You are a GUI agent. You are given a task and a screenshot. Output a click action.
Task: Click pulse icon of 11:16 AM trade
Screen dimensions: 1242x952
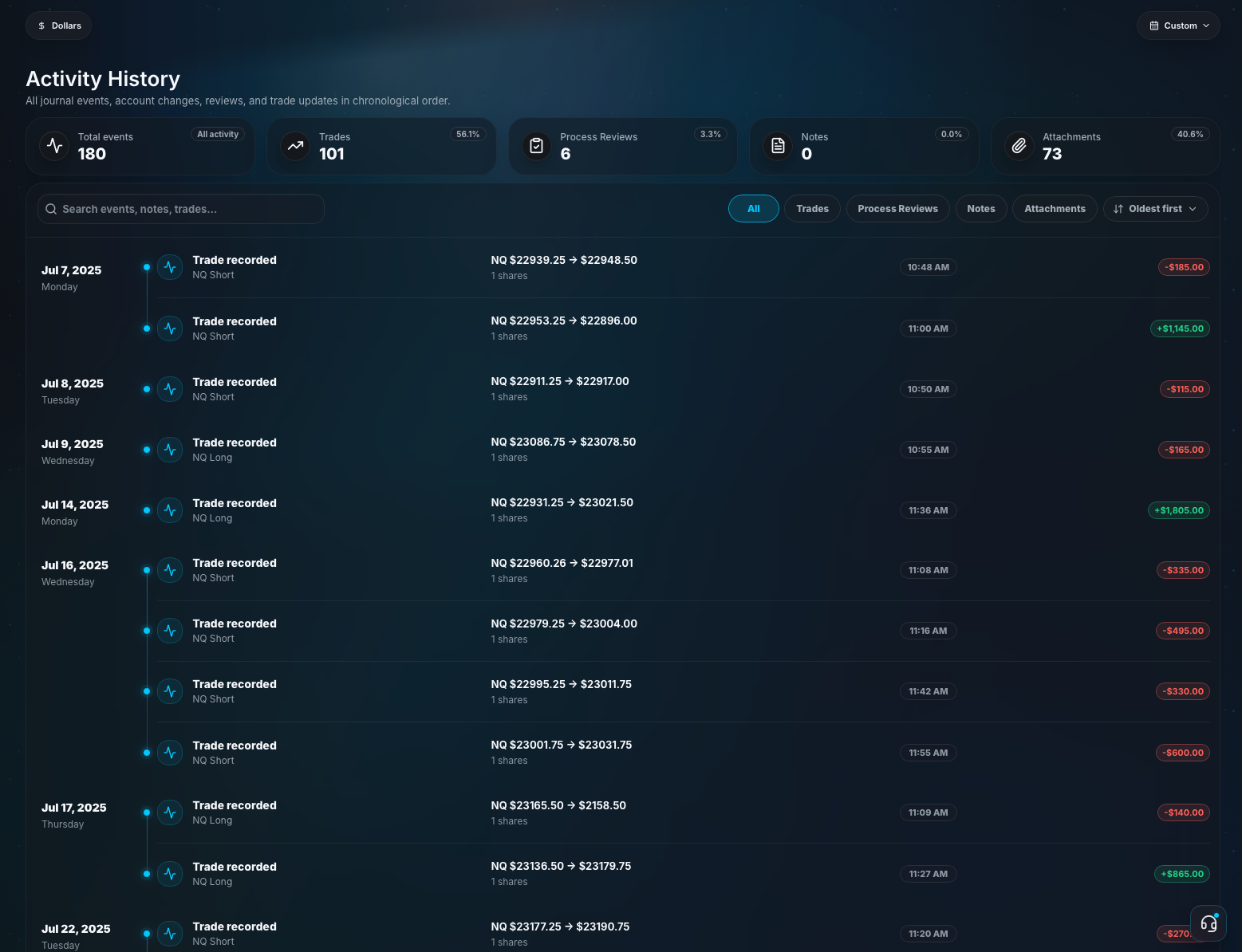point(170,631)
